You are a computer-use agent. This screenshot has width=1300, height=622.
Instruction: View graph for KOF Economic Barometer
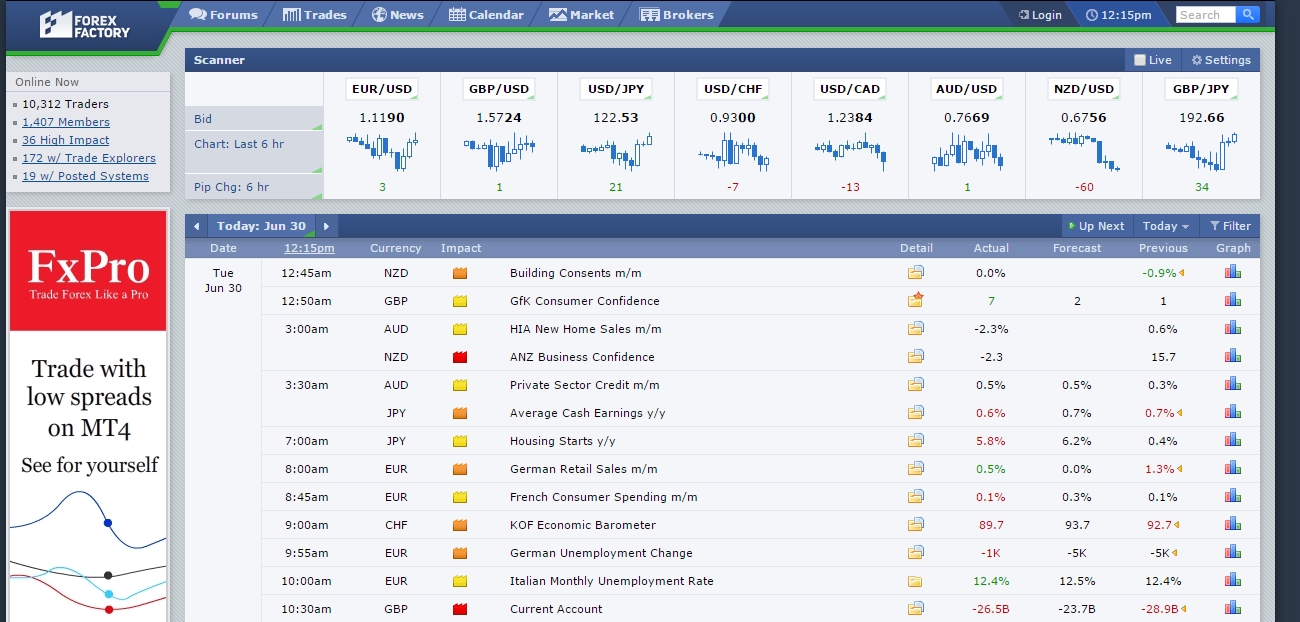click(x=1233, y=524)
